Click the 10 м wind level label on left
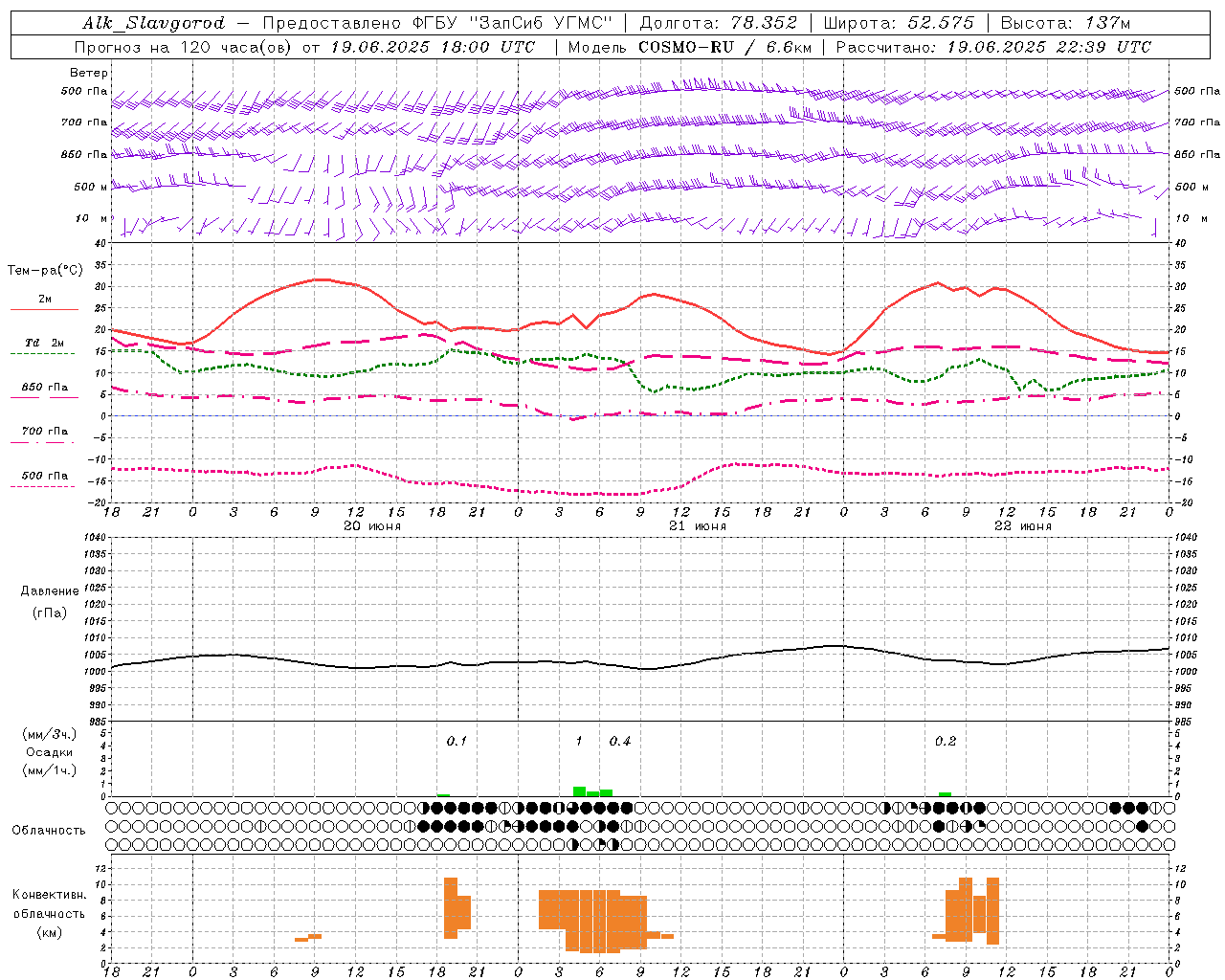 92,218
